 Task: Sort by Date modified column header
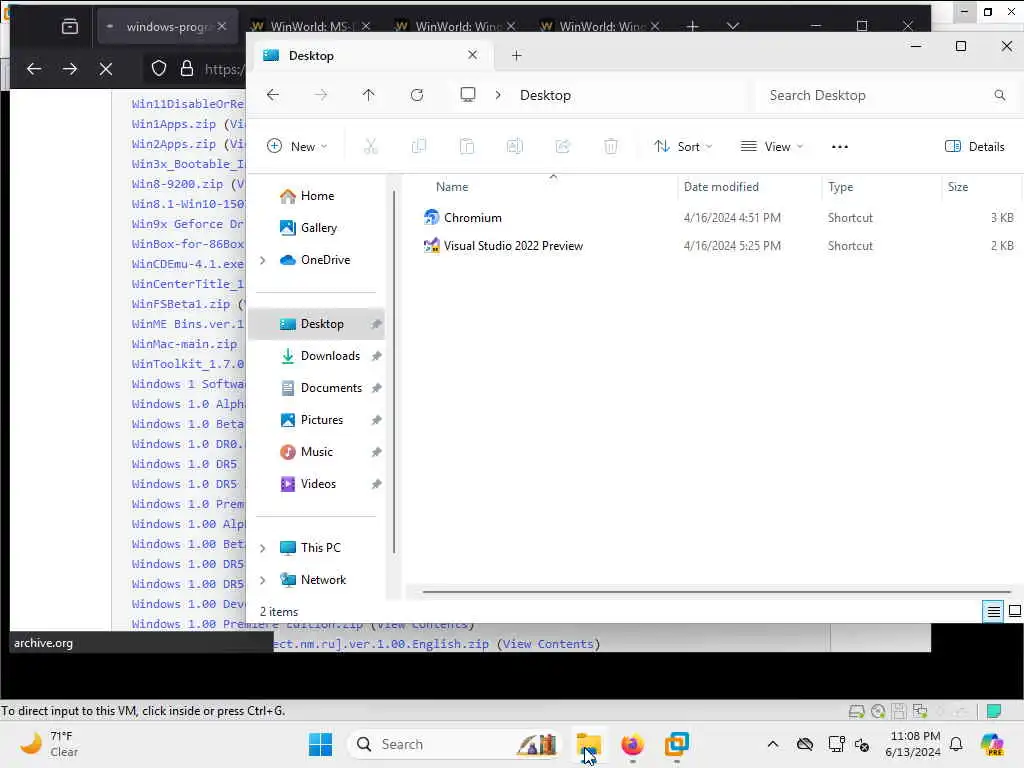[721, 187]
